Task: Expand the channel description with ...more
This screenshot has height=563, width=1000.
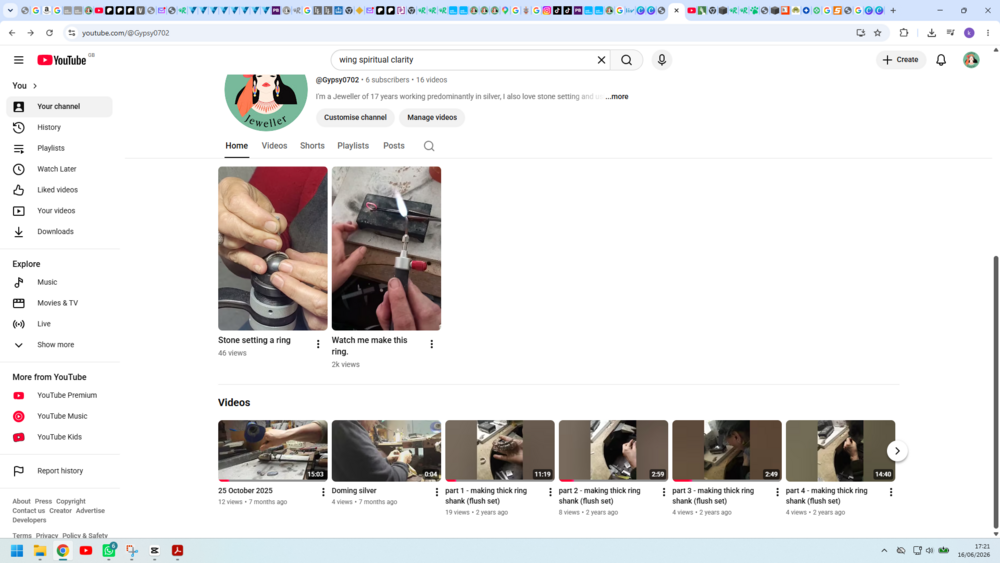Action: pos(617,97)
